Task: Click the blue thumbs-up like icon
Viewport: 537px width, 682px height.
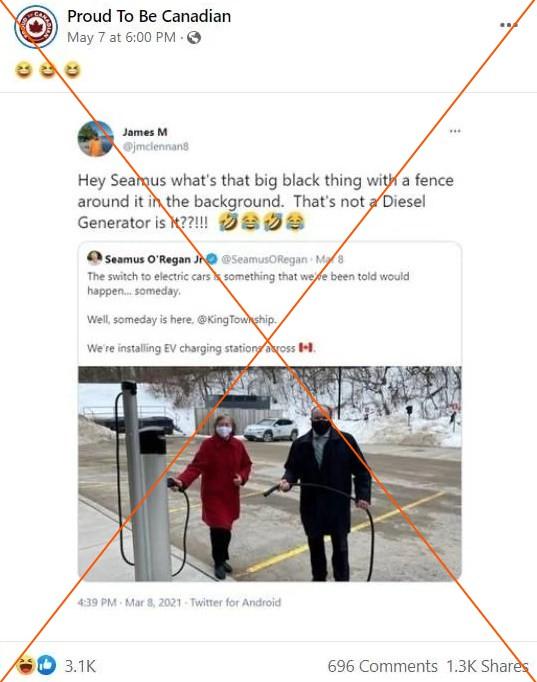Action: 47,665
